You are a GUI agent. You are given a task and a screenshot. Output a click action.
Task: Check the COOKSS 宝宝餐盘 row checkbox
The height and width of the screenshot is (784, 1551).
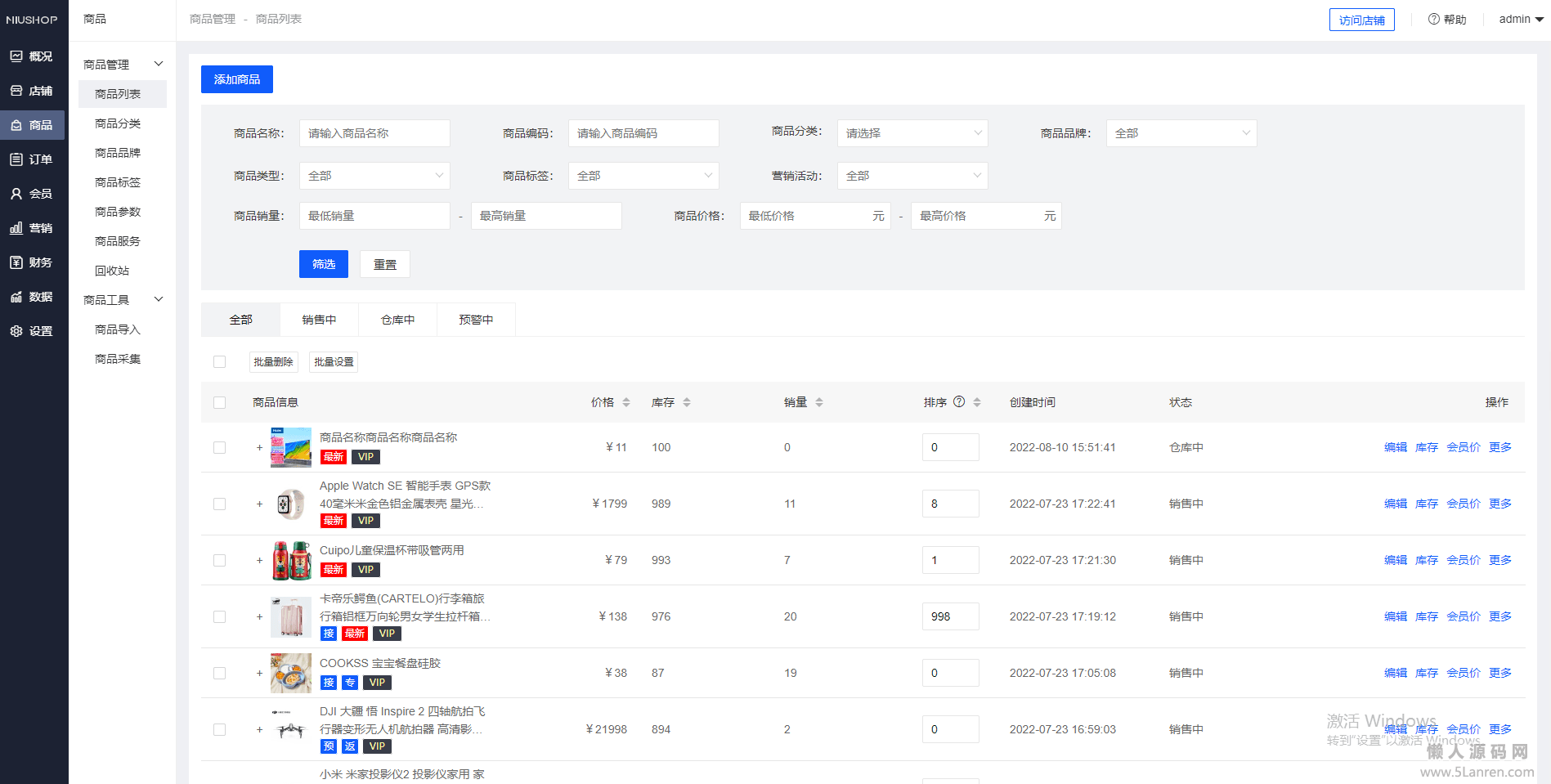[x=219, y=673]
